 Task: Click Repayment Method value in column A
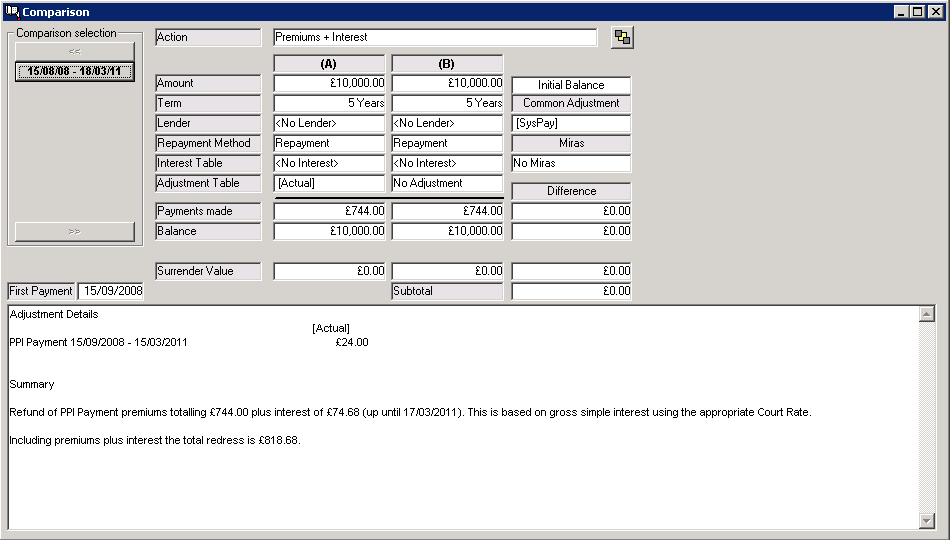[x=329, y=143]
